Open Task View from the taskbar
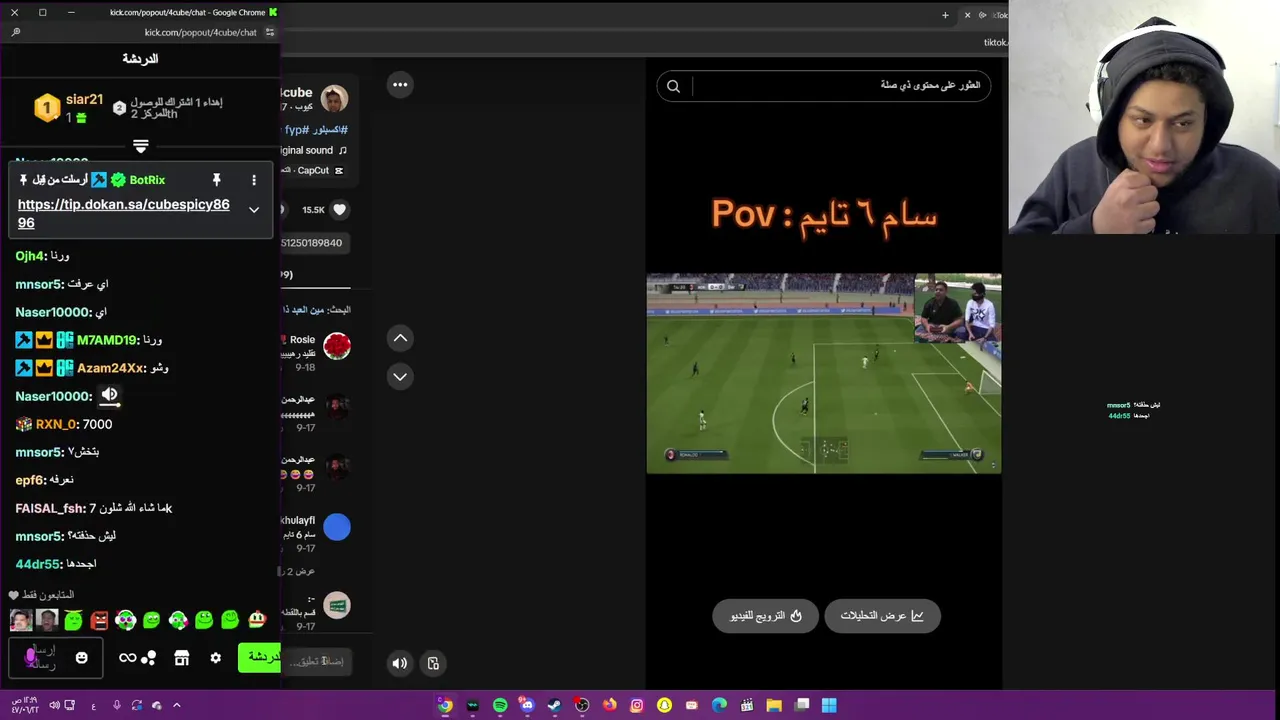The image size is (1280, 720). click(x=801, y=705)
